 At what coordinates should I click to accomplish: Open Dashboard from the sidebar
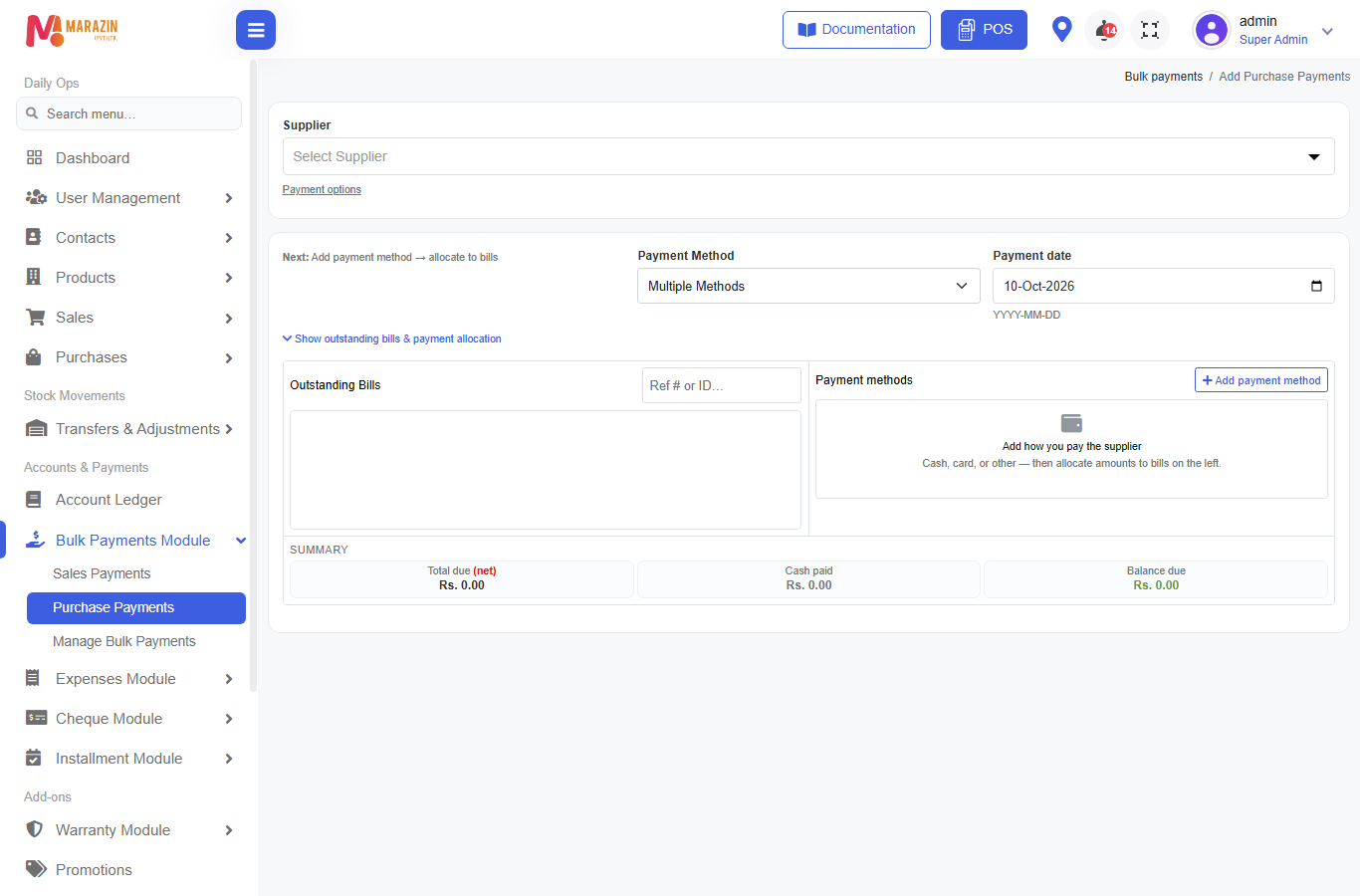(93, 158)
